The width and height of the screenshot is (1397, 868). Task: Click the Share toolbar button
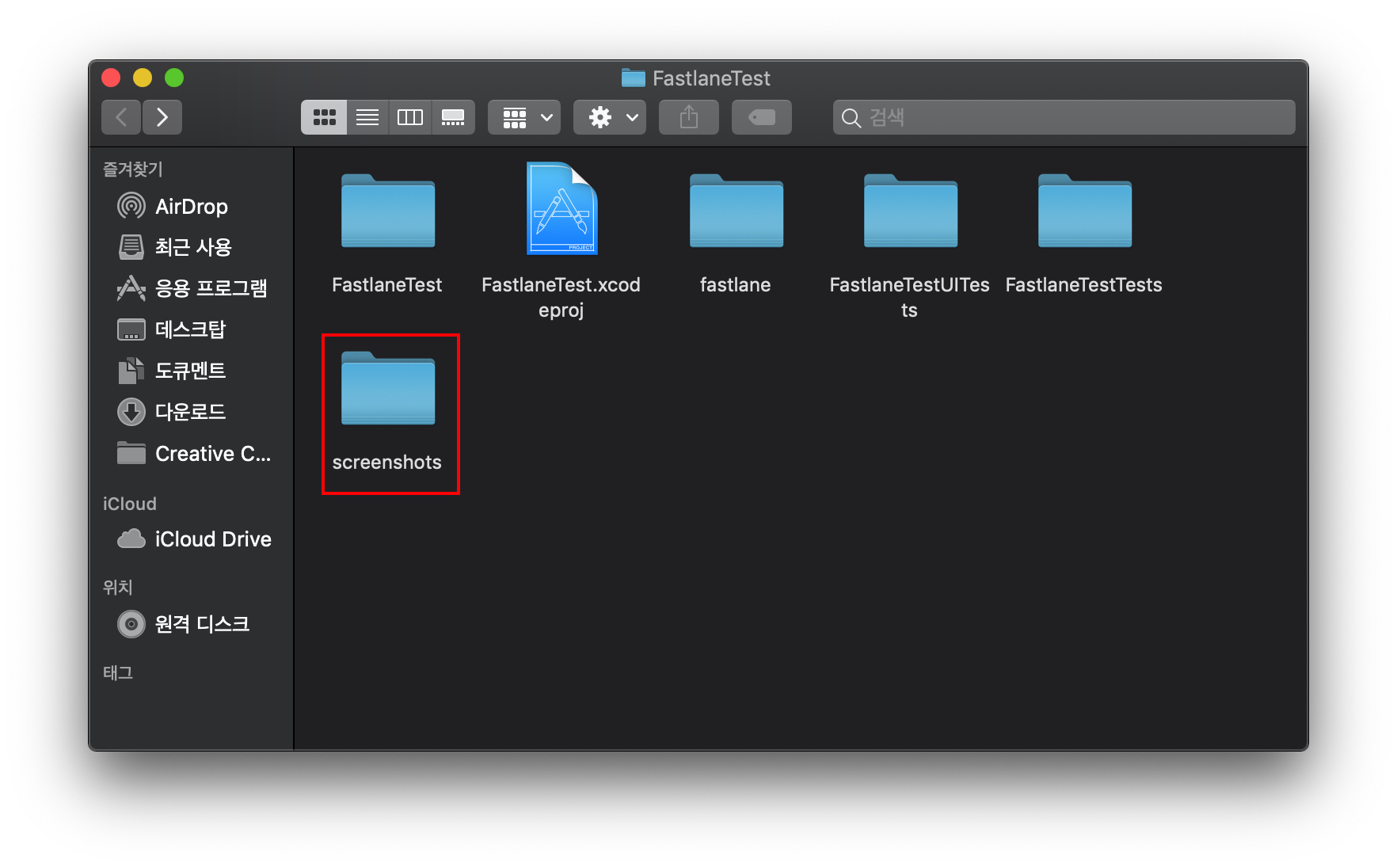pos(689,117)
